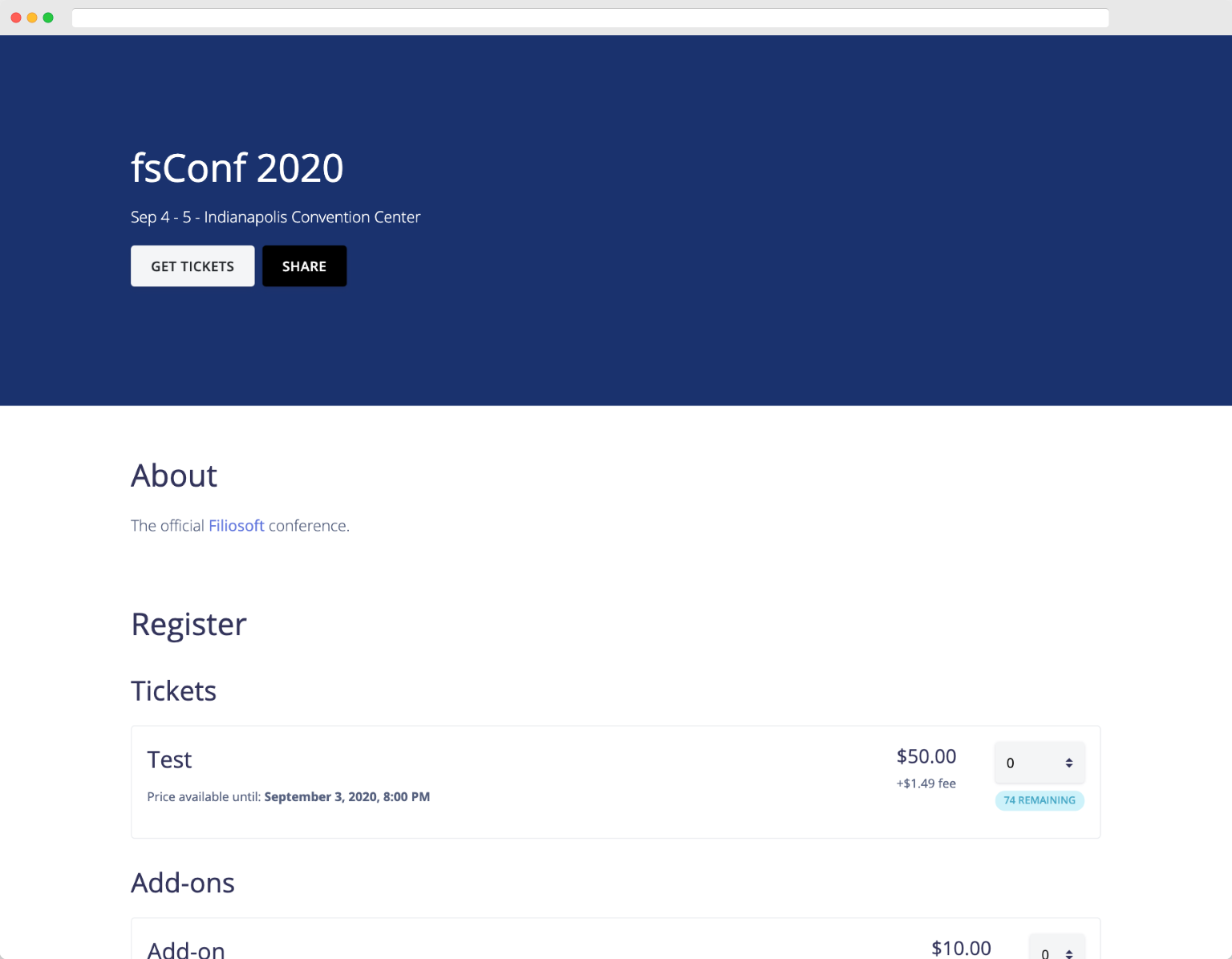Click the Register section heading
The image size is (1232, 959).
pyautogui.click(x=188, y=625)
